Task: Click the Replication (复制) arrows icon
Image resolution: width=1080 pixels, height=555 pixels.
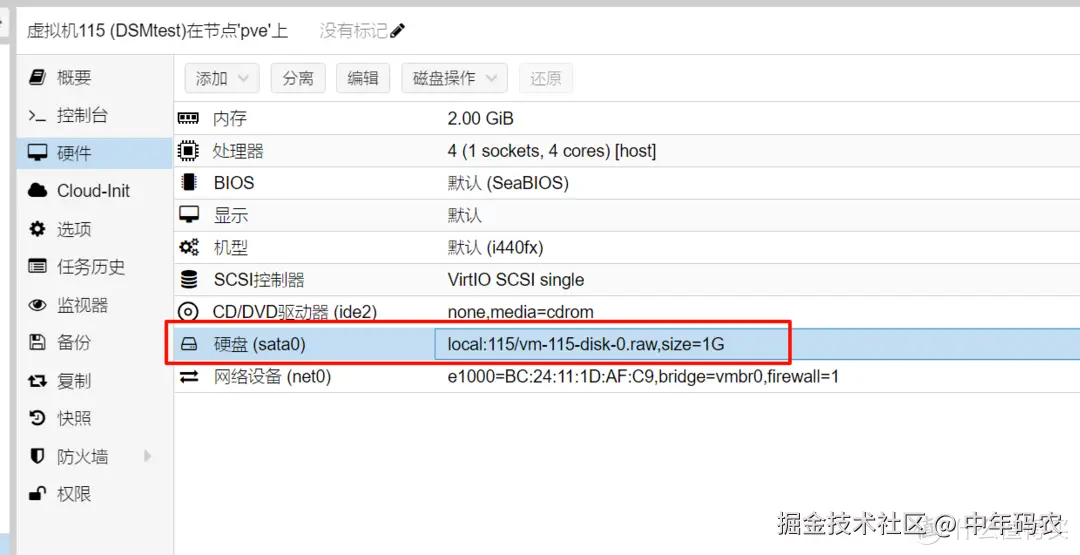Action: (37, 380)
